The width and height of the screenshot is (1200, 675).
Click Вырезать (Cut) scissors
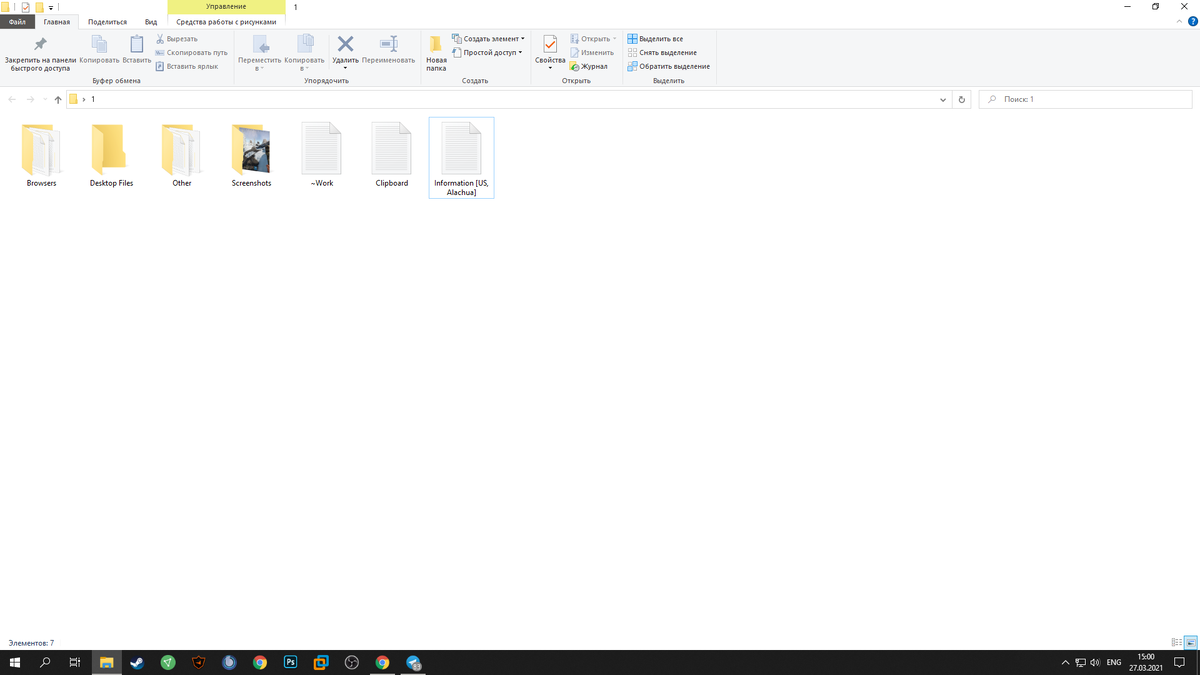tap(177, 39)
